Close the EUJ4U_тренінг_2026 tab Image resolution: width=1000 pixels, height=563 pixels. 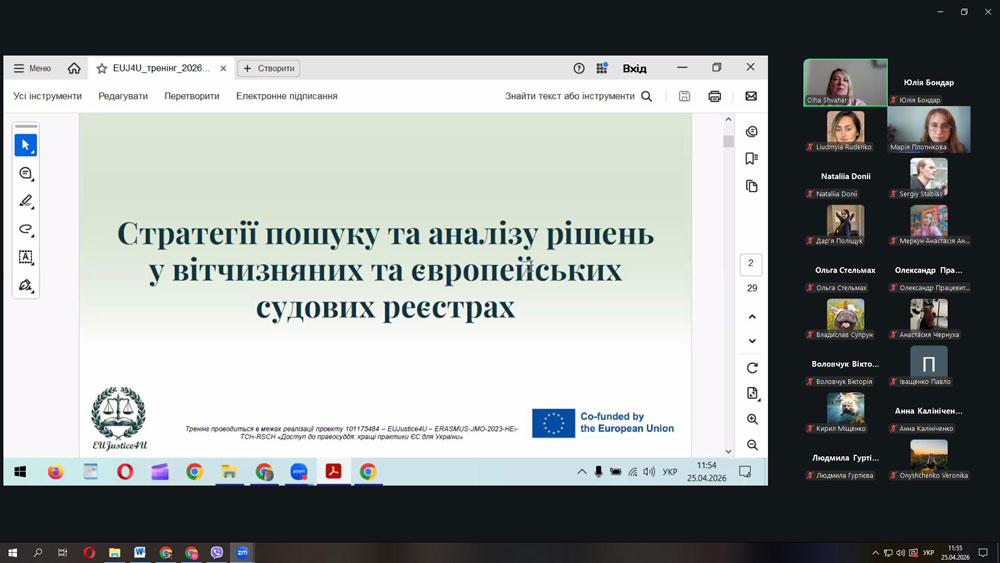(223, 68)
